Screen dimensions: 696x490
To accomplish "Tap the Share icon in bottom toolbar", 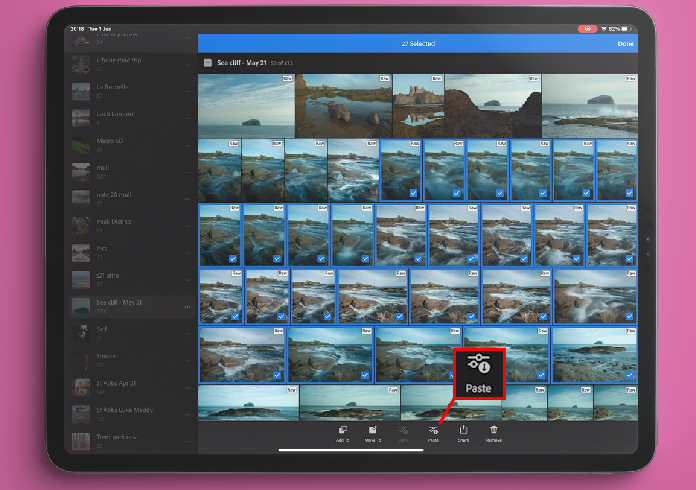I will tap(463, 430).
